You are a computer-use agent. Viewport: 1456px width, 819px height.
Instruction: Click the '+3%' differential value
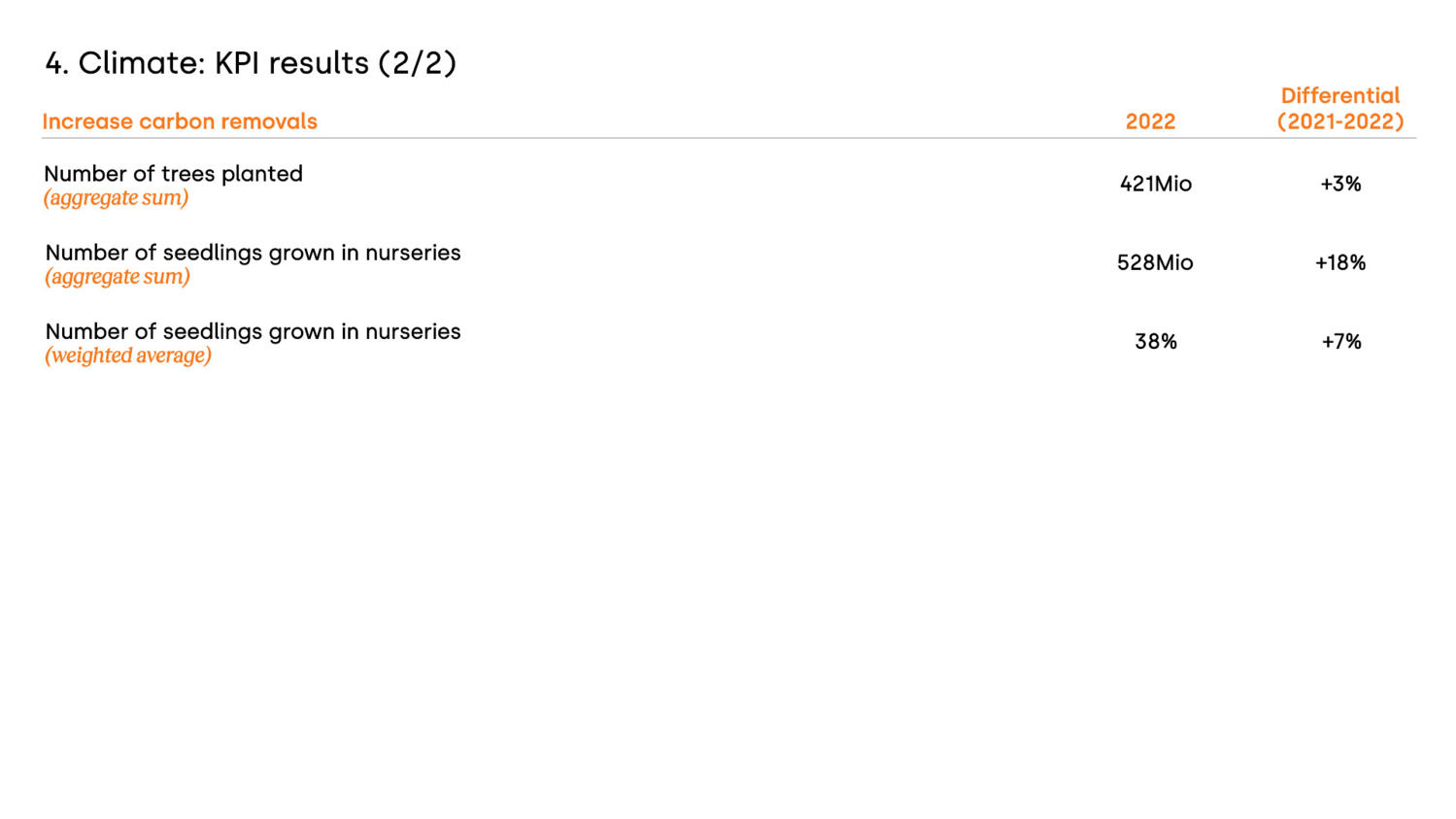tap(1340, 184)
